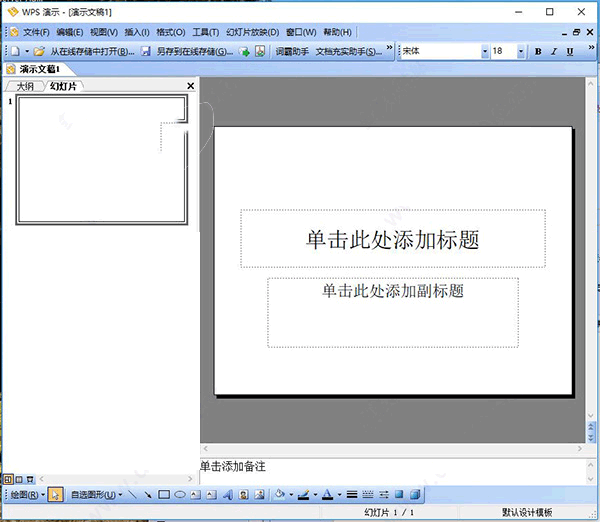Viewport: 600px width, 522px height.
Task: Select the arrow pointer selection tool
Action: [x=55, y=495]
